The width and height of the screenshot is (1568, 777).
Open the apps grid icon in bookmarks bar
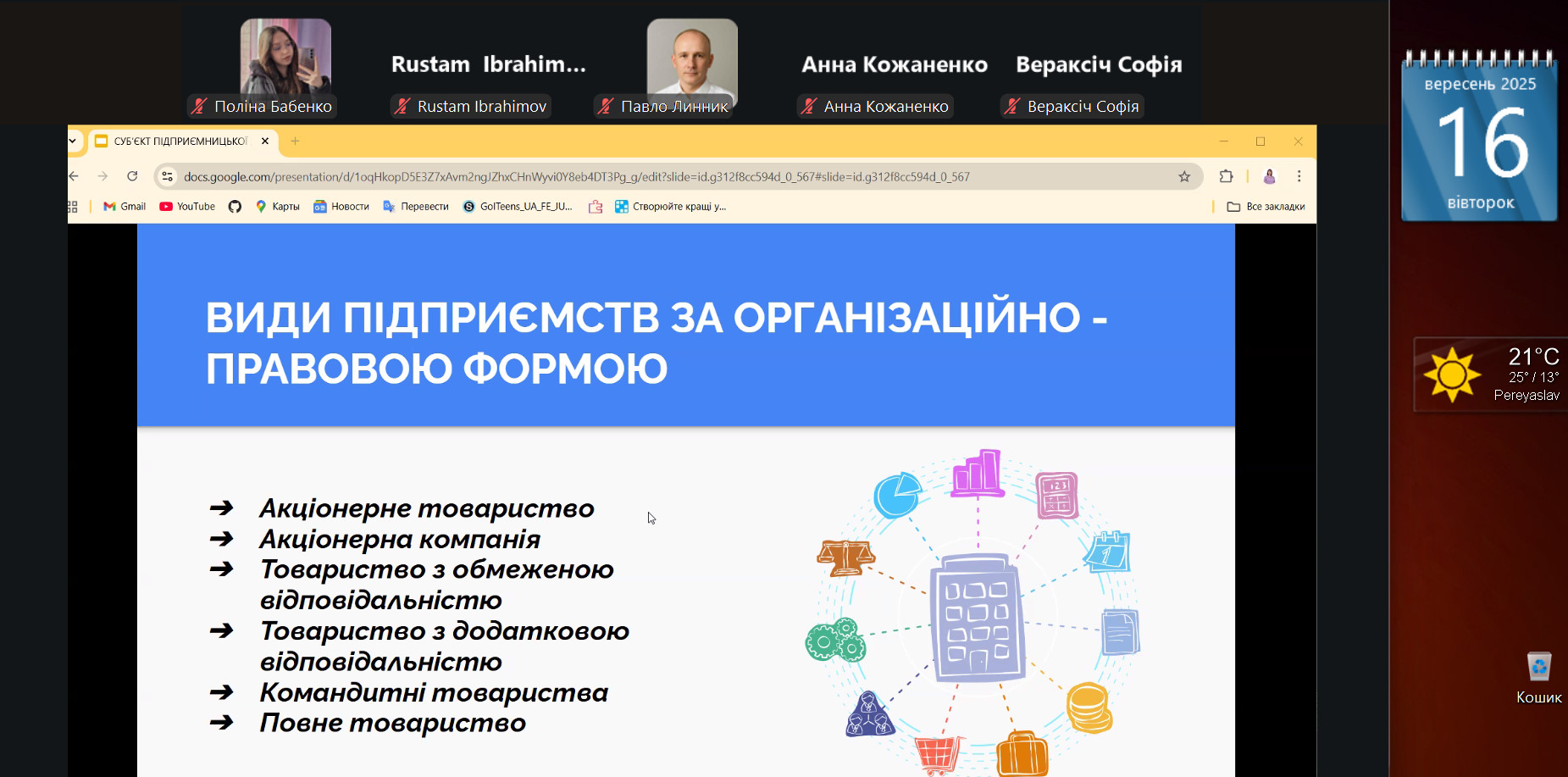(x=73, y=207)
